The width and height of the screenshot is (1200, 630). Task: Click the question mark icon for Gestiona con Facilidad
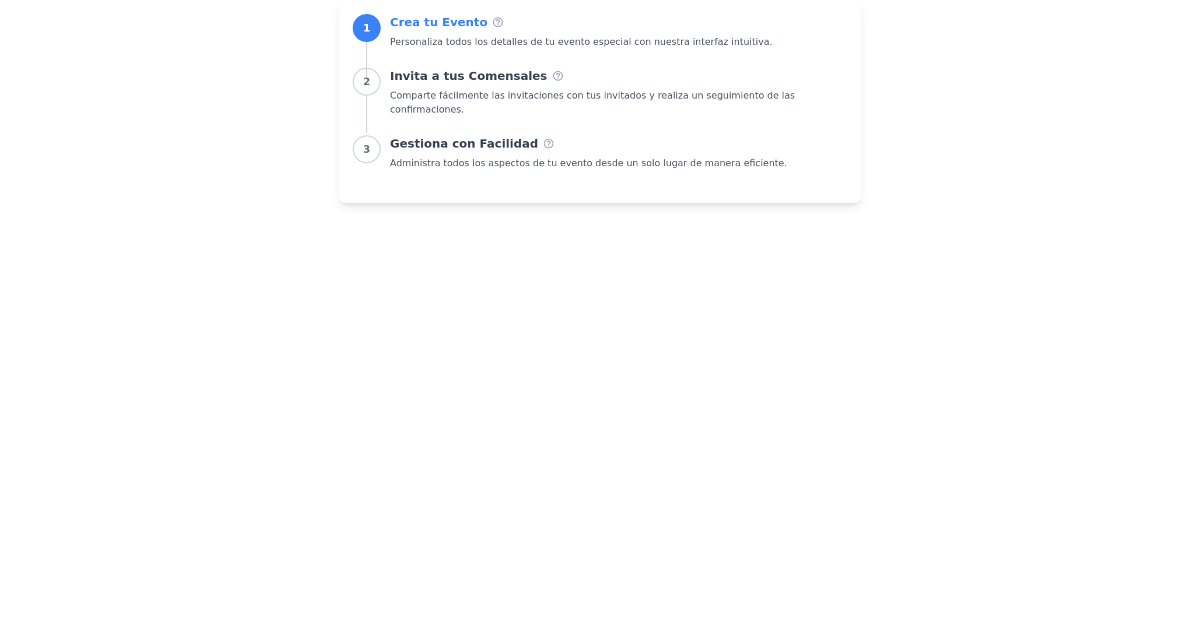tap(548, 143)
